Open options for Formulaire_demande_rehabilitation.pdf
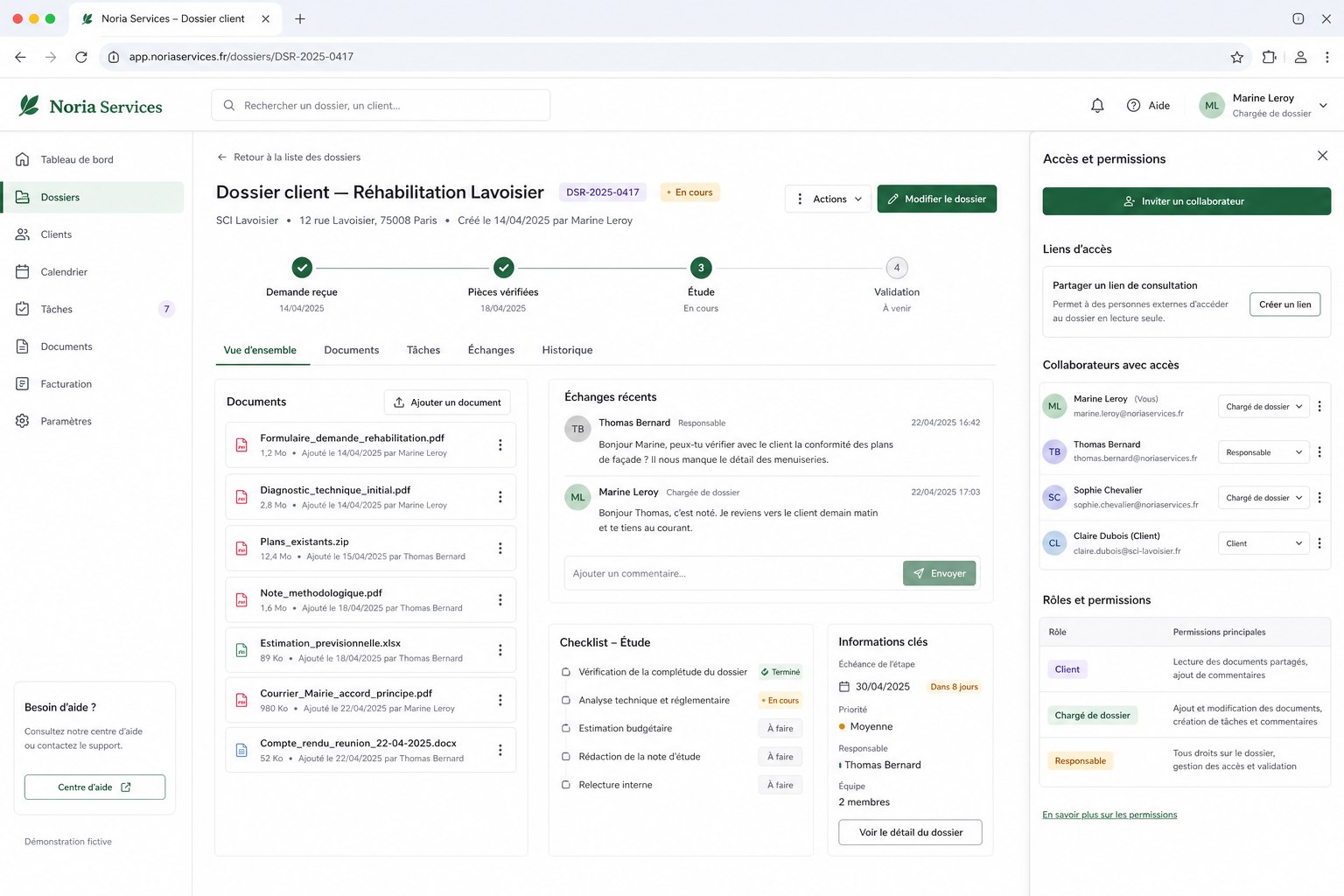The width and height of the screenshot is (1344, 896). click(x=500, y=444)
